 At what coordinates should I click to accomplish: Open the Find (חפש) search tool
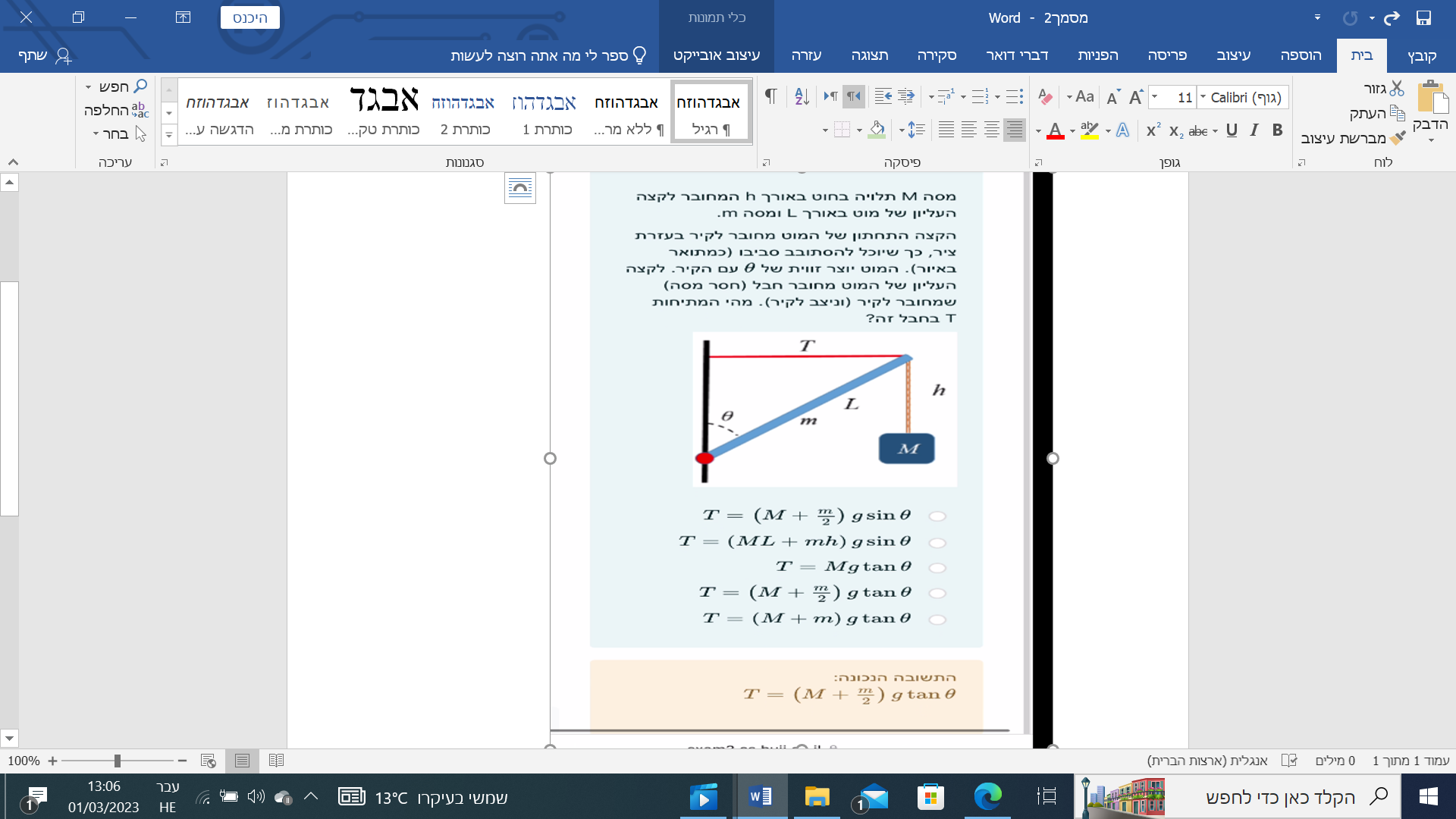123,86
